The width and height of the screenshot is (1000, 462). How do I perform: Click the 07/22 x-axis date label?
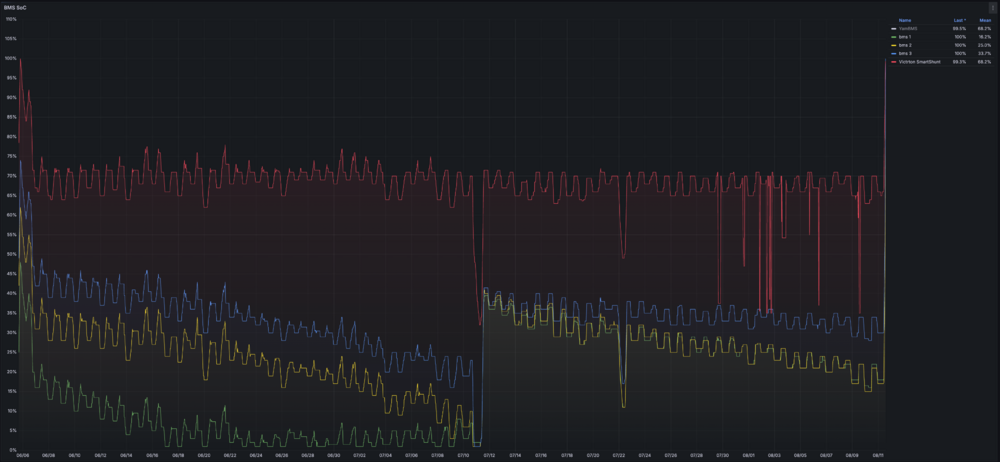point(619,456)
